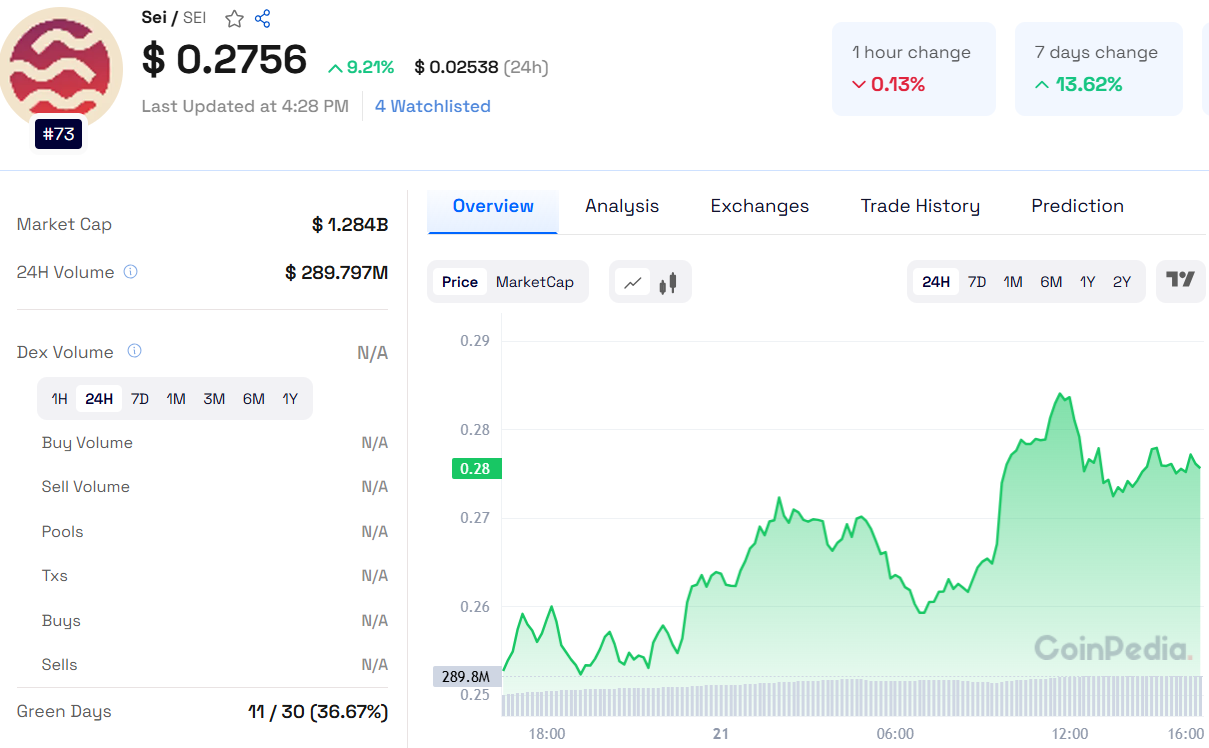Click the 289.8M volume marker on chart
The image size is (1209, 748).
click(467, 677)
